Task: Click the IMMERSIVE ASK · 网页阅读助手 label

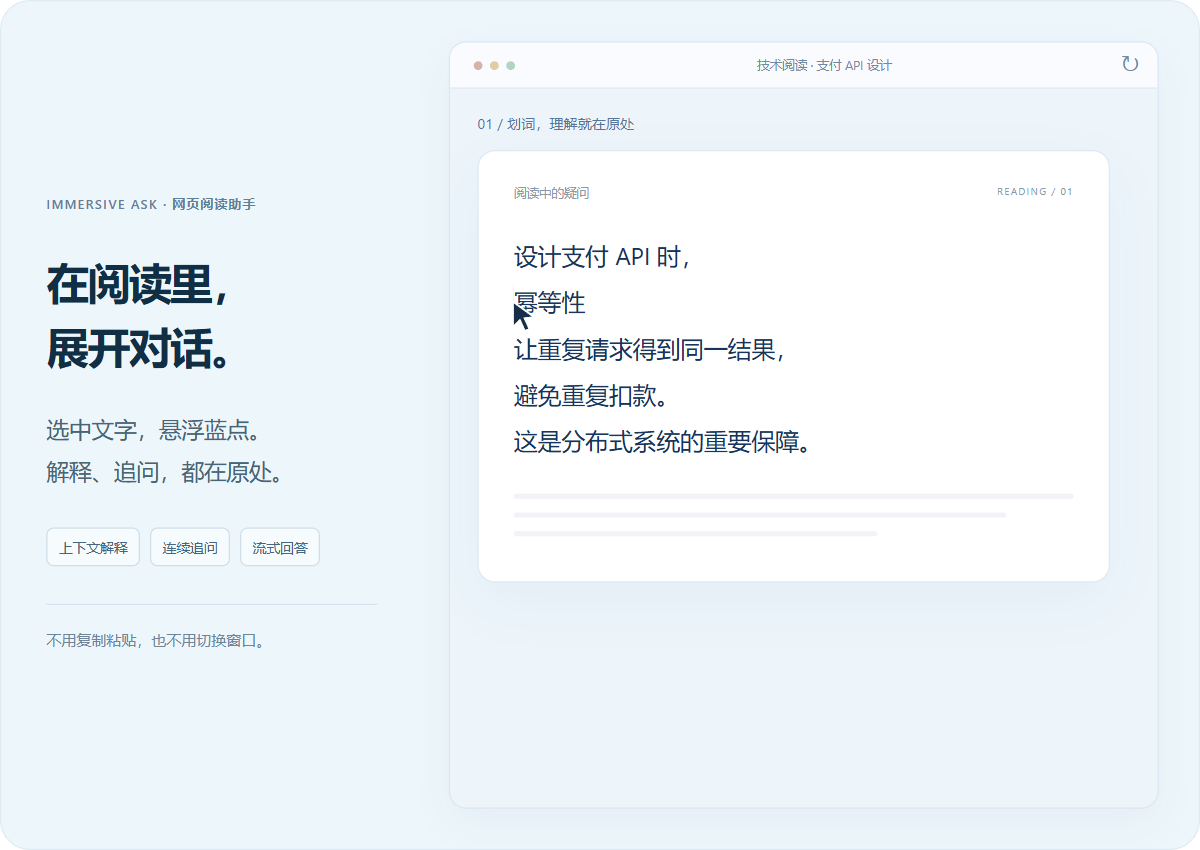Action: coord(151,204)
